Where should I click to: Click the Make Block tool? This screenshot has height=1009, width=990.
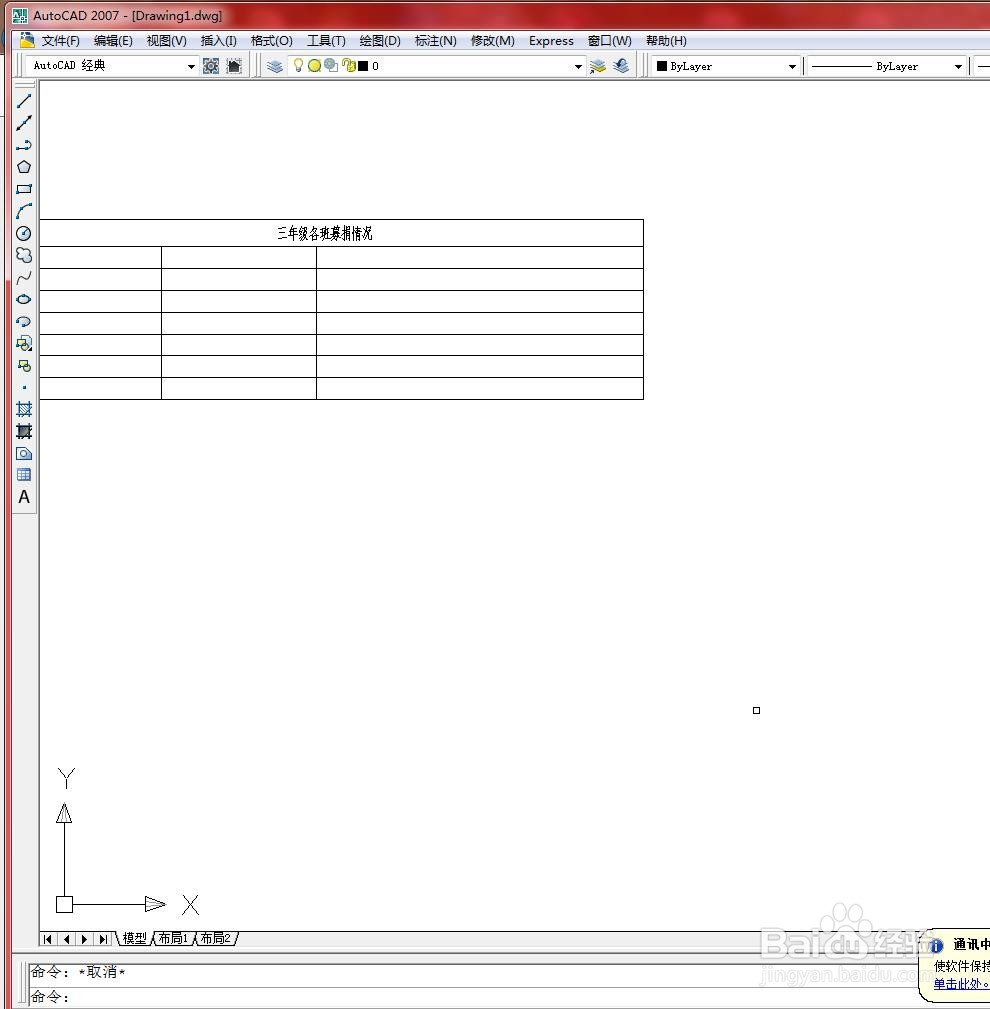pos(24,366)
